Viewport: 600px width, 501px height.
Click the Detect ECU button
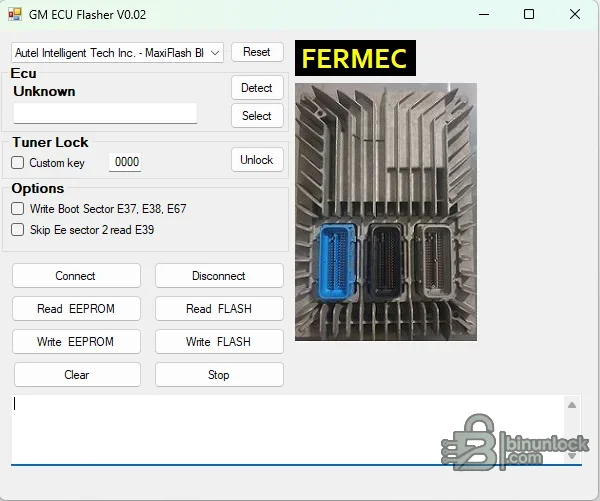pos(257,88)
